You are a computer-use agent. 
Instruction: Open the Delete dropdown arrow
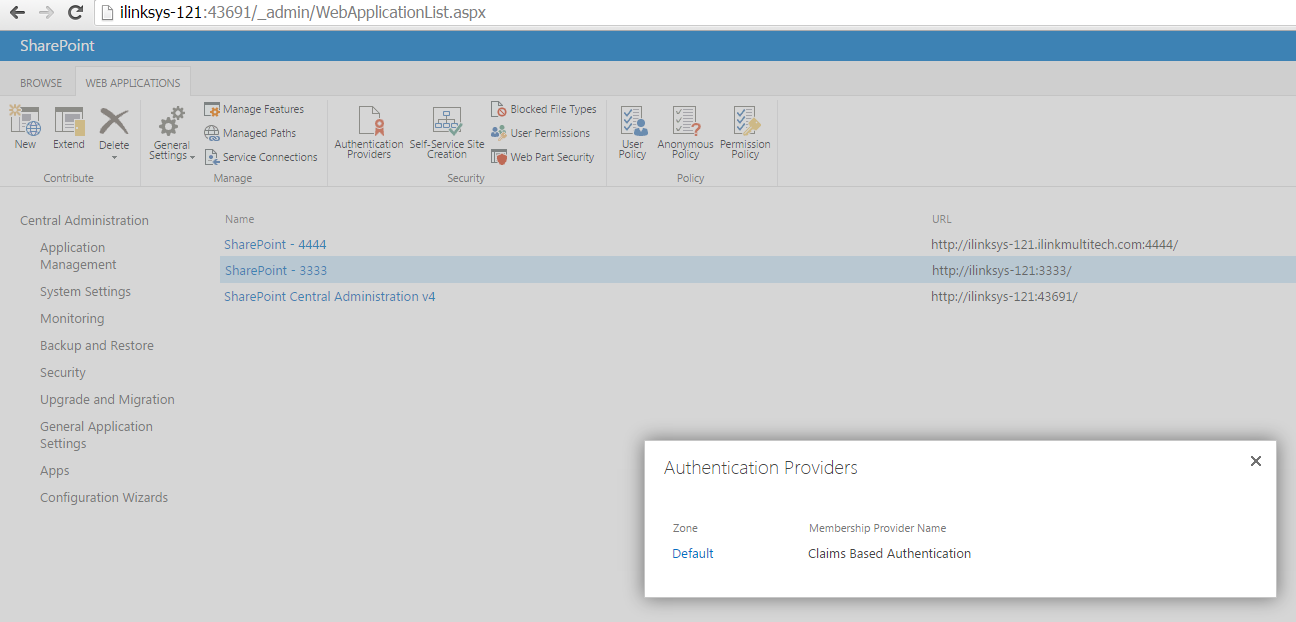114,157
